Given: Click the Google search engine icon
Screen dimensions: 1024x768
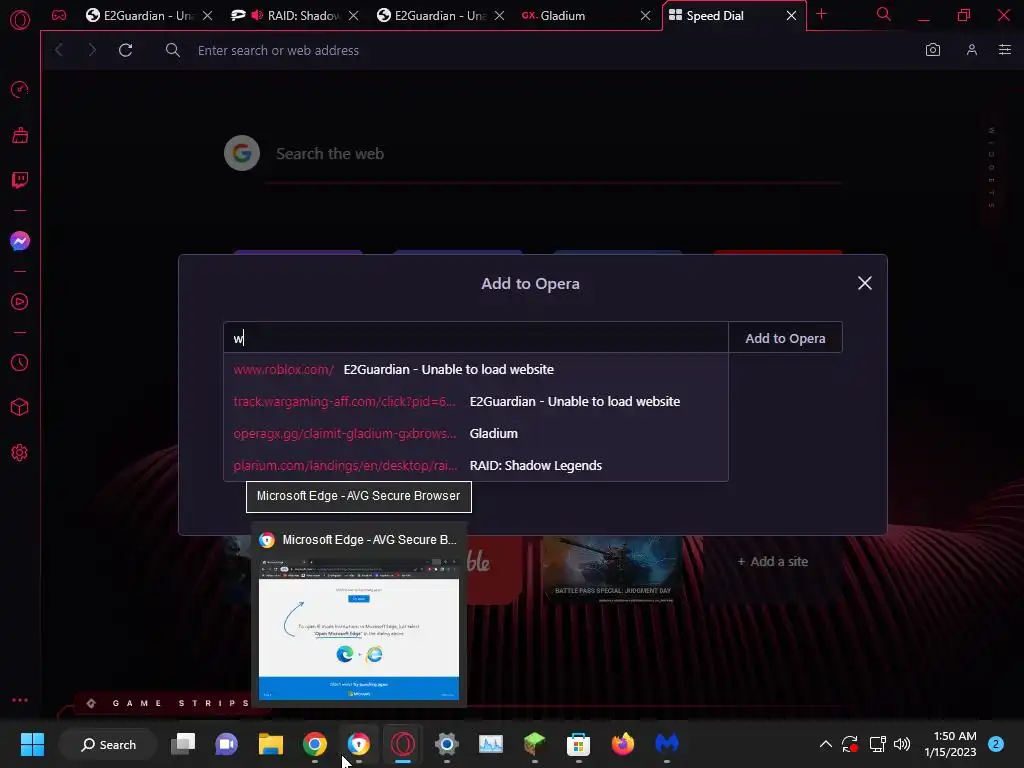Looking at the screenshot, I should (x=242, y=153).
